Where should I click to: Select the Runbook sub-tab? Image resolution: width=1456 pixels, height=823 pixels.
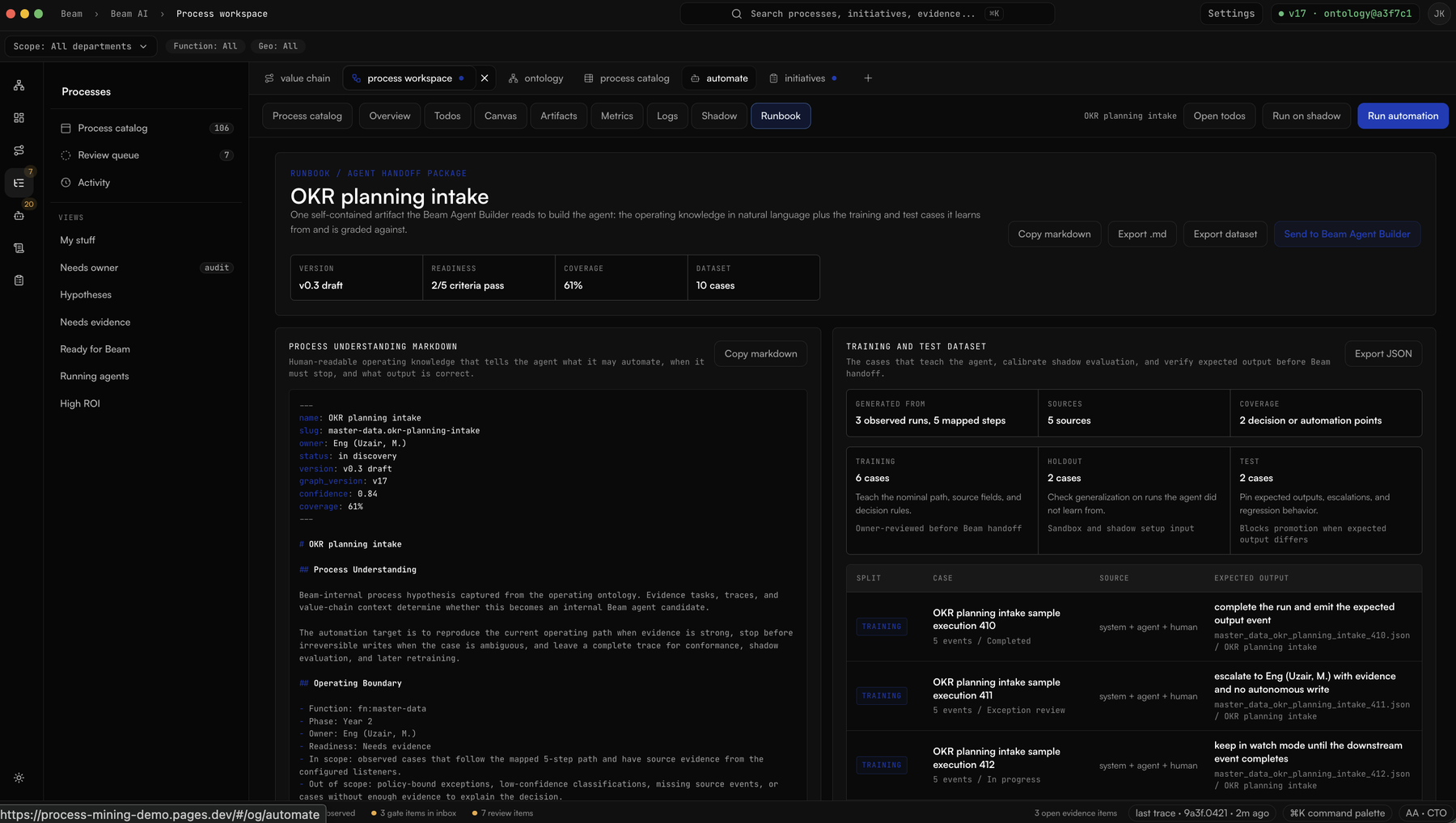pyautogui.click(x=781, y=116)
